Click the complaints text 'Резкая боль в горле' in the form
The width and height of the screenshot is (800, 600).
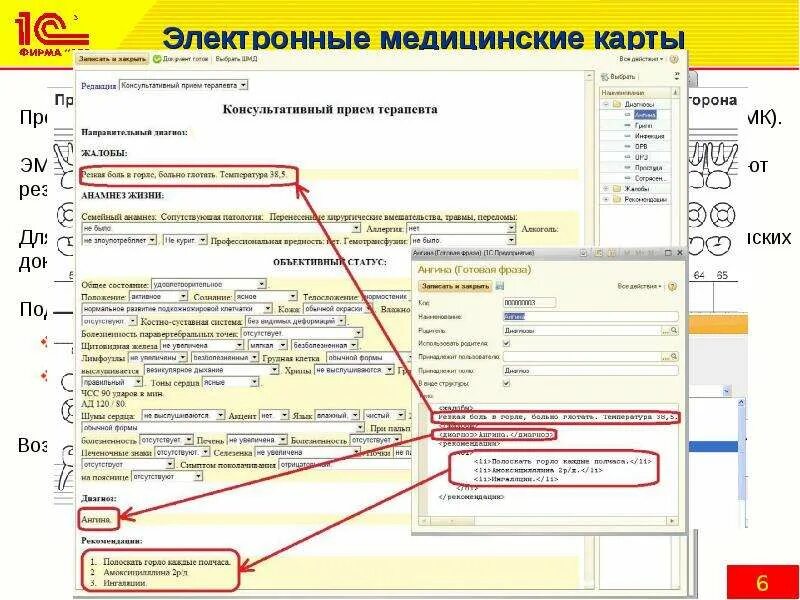coord(185,175)
